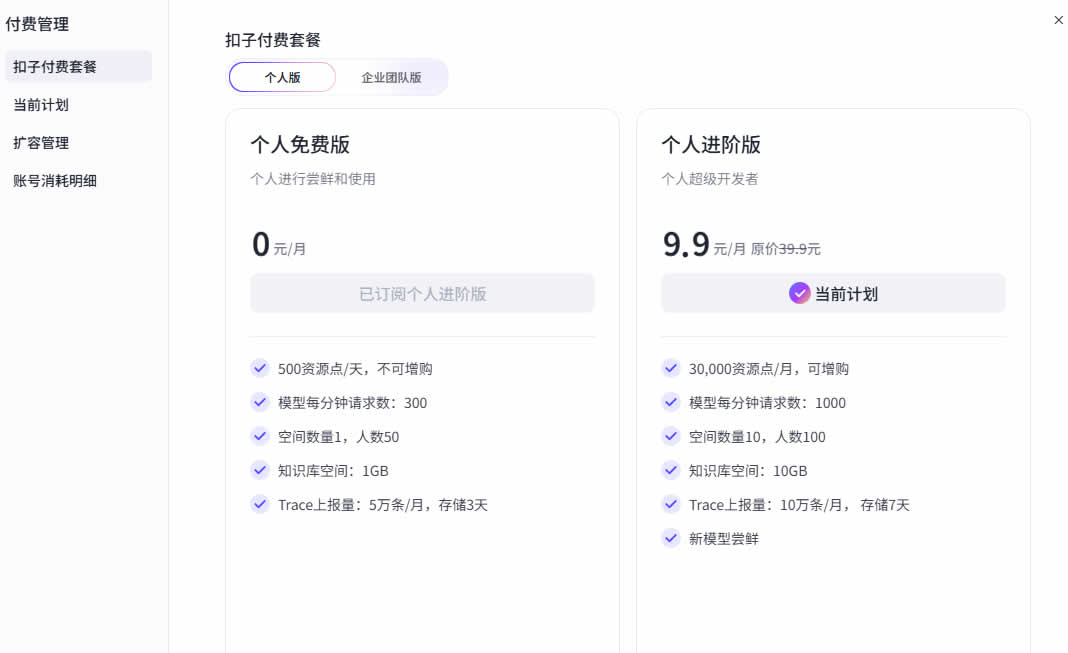Click checkmark icon beside 模型每分钟请求数：300

260,402
